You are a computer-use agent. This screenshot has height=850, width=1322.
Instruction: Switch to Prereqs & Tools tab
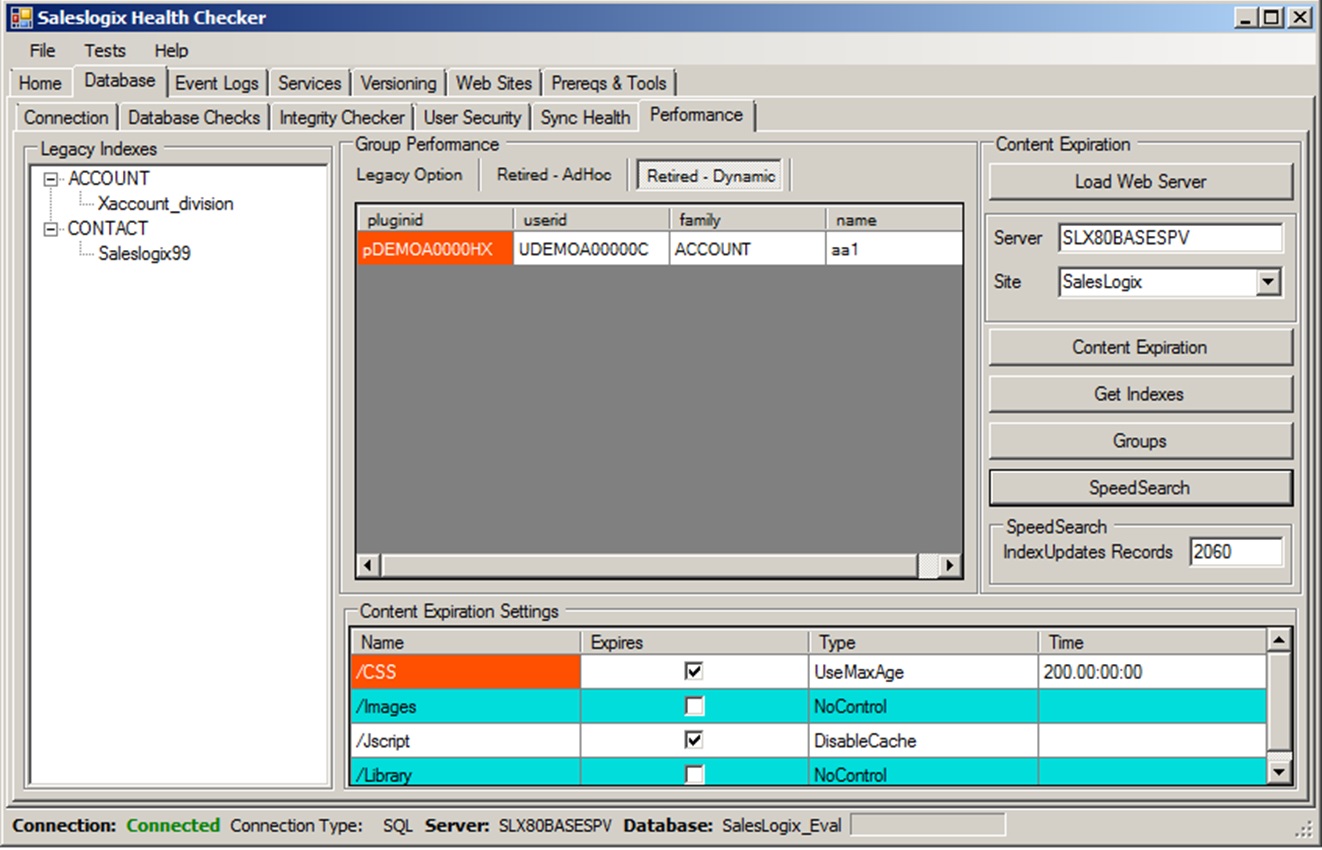(609, 83)
